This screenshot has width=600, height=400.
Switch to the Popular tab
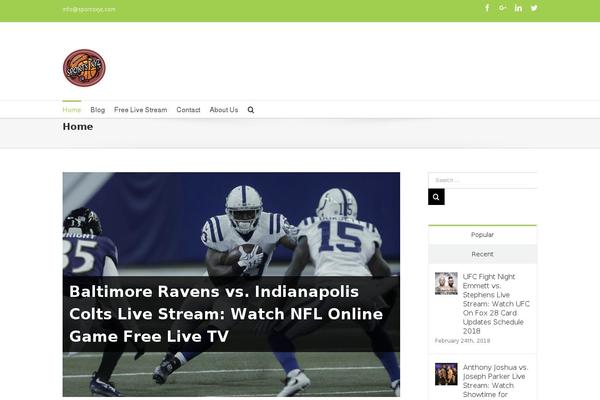(x=482, y=235)
